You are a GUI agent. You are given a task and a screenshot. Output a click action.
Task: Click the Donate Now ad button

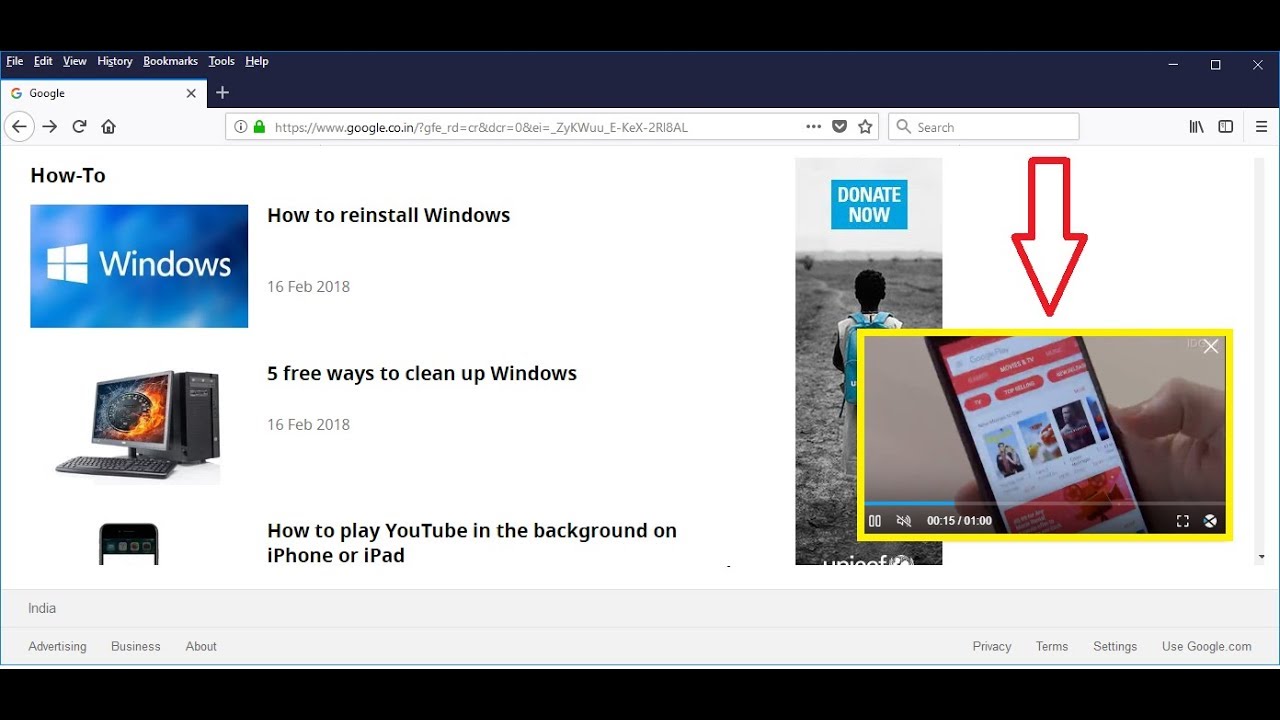point(869,205)
